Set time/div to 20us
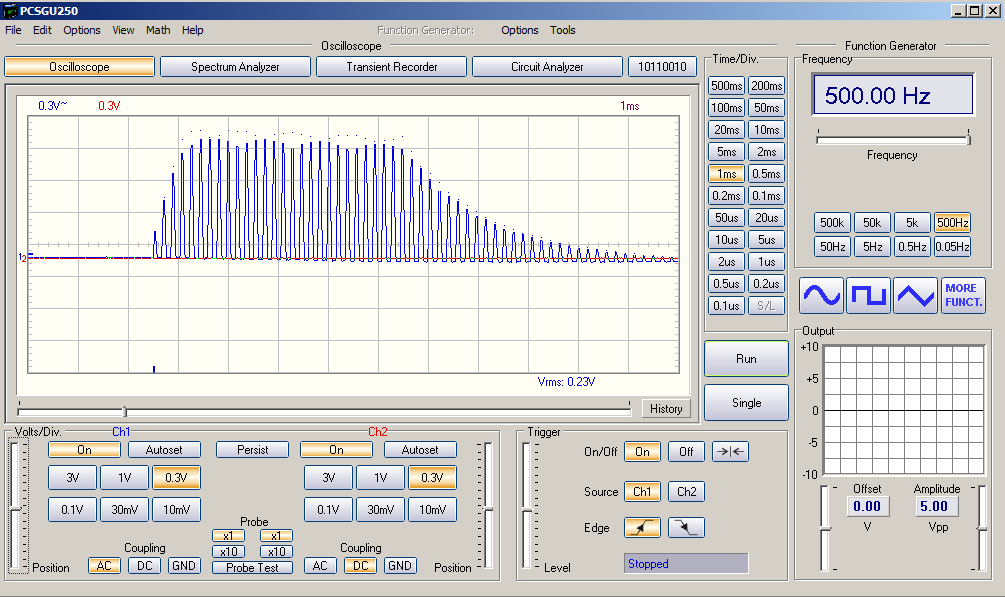 [x=766, y=217]
